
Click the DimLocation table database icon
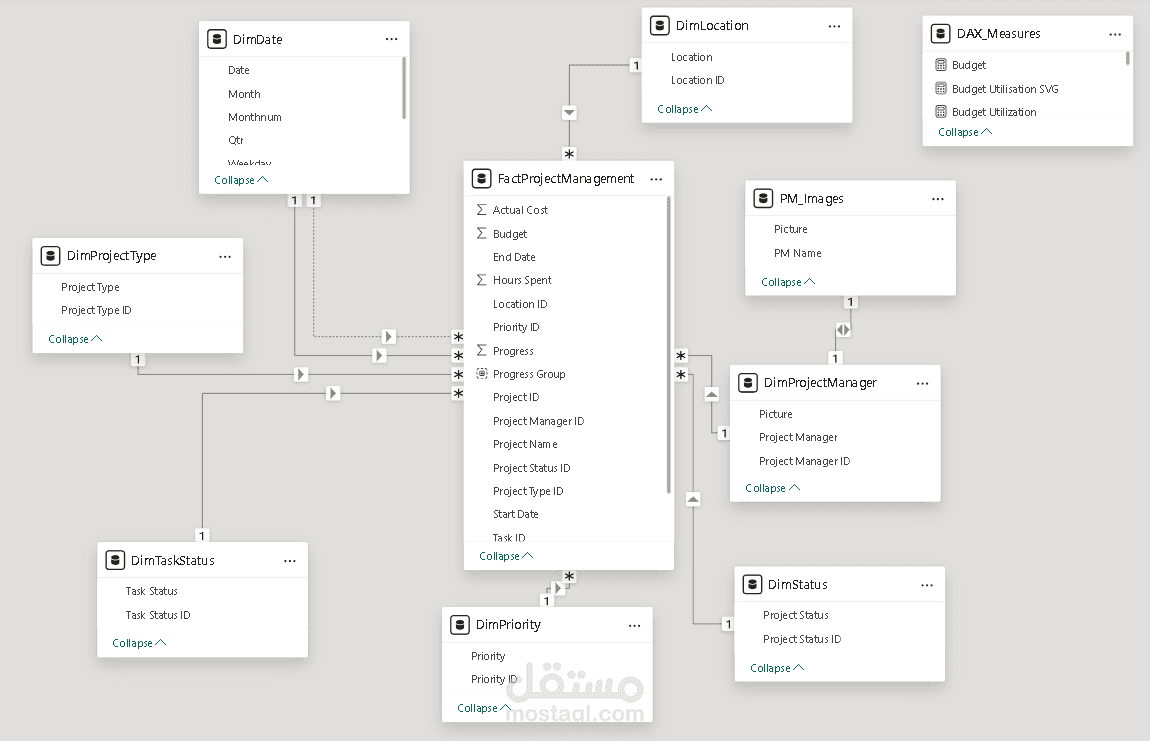pos(659,26)
